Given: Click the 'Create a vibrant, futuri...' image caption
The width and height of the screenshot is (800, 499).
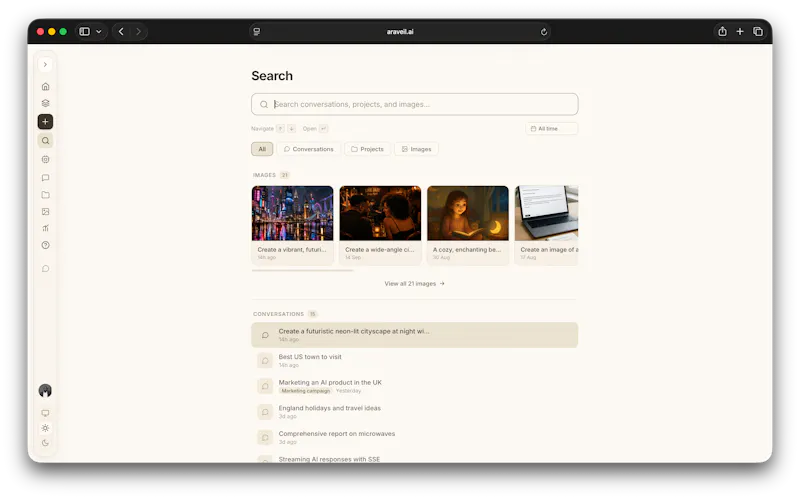Looking at the screenshot, I should point(292,250).
